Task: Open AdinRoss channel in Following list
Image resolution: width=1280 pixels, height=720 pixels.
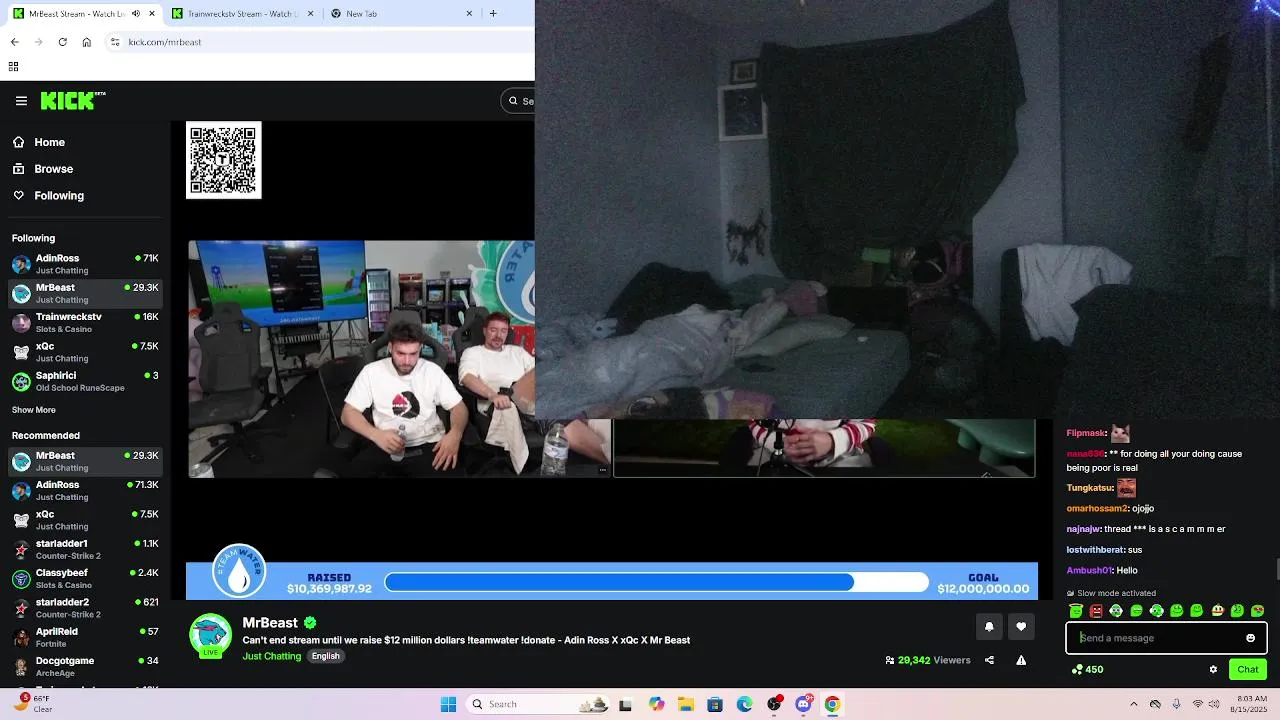Action: (86, 264)
